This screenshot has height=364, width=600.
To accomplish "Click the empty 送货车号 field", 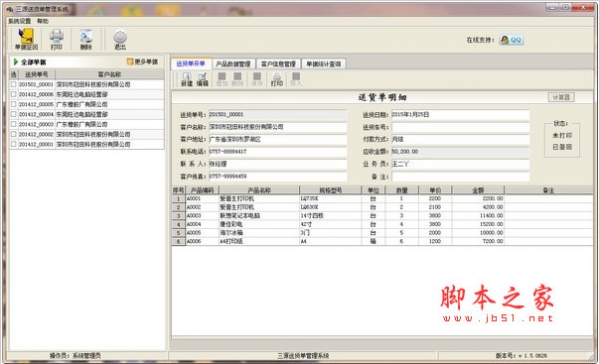I will pos(460,127).
